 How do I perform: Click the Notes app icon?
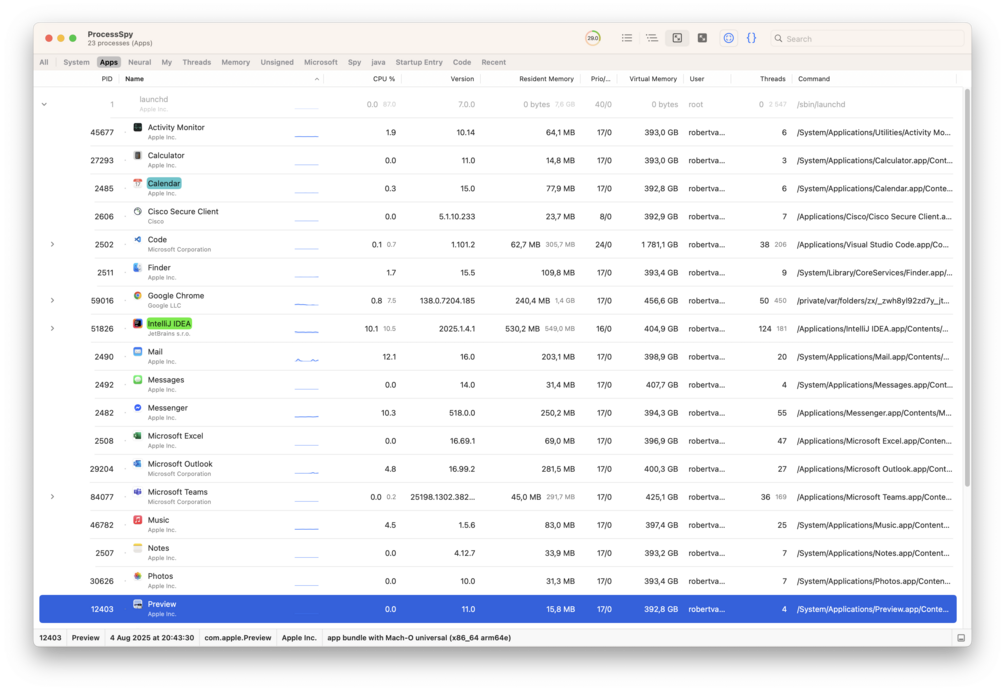point(137,548)
